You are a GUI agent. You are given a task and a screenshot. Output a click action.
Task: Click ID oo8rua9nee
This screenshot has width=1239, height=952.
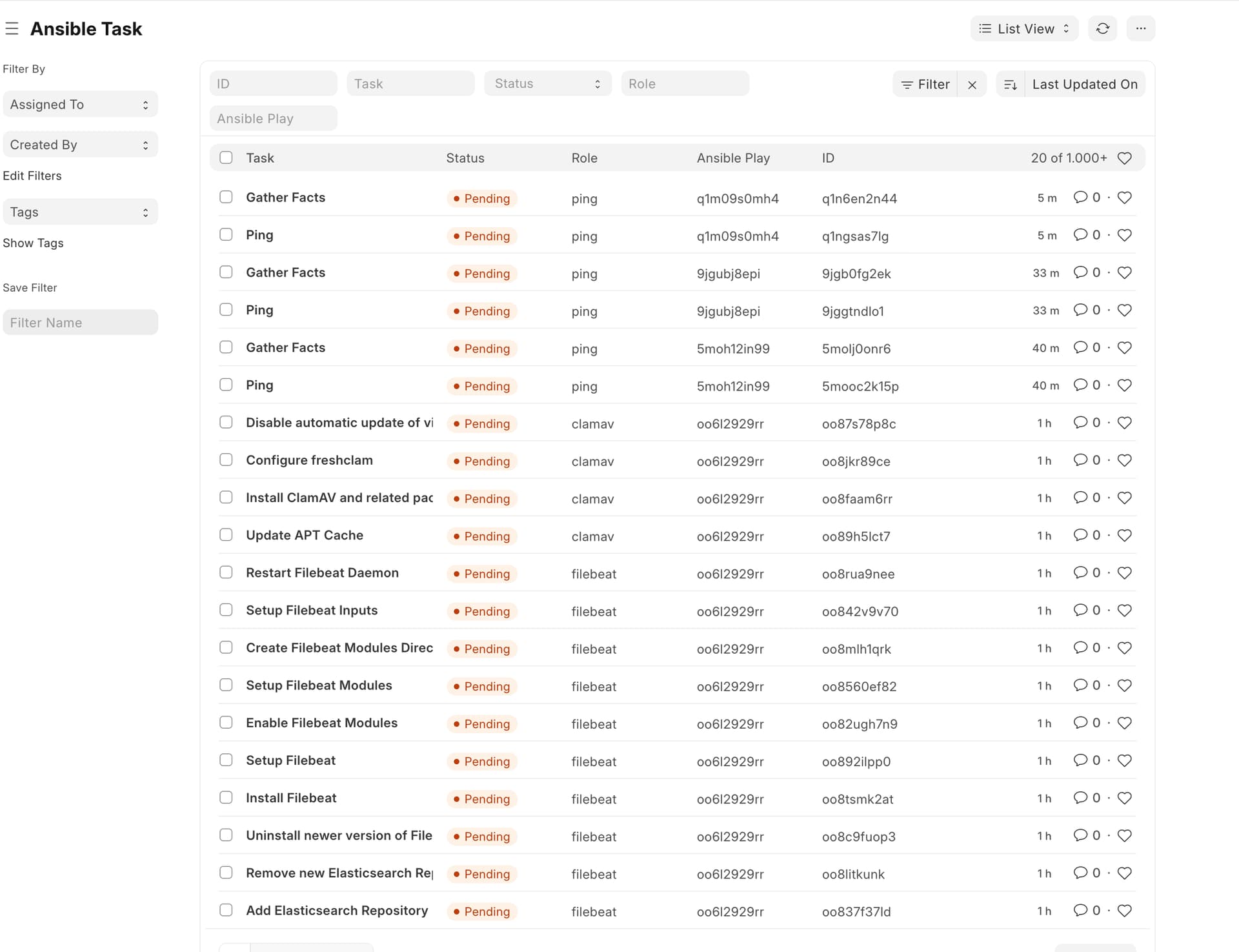[858, 574]
